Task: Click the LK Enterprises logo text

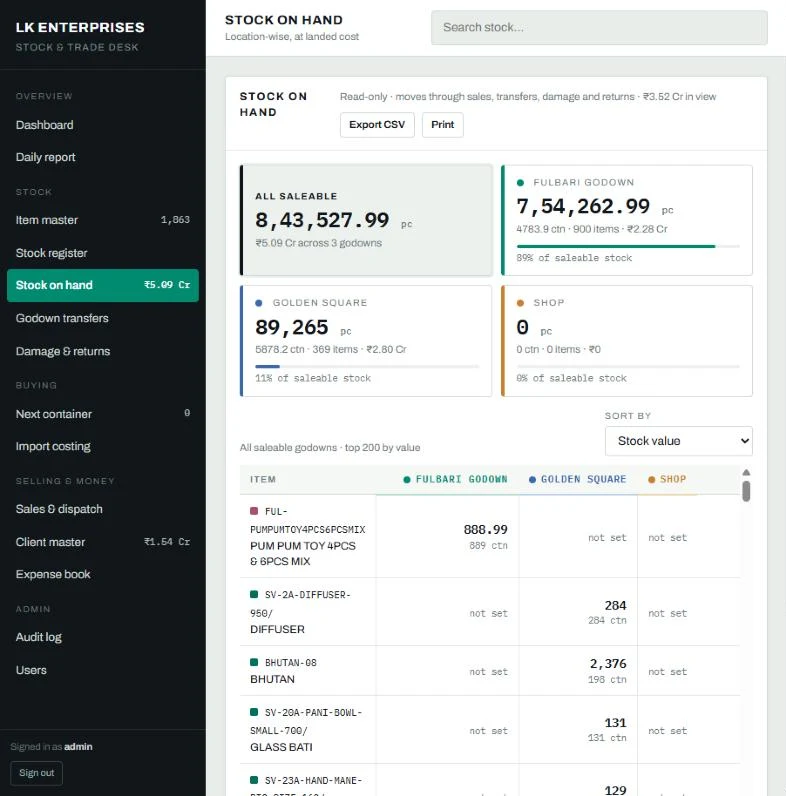Action: (80, 27)
